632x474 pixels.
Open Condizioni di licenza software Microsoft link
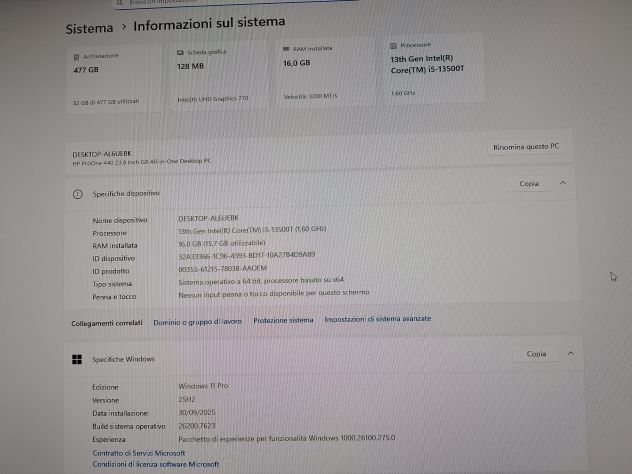click(156, 464)
